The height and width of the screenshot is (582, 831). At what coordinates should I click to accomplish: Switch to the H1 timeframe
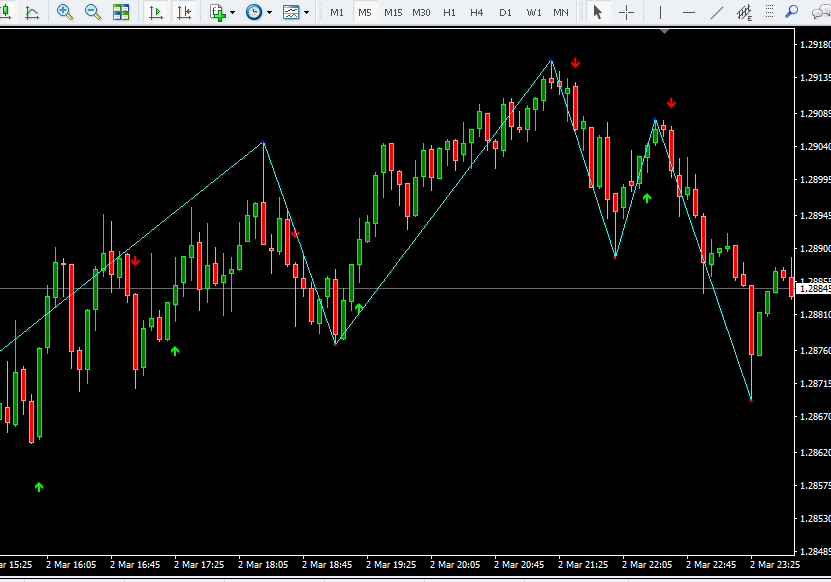(x=449, y=12)
